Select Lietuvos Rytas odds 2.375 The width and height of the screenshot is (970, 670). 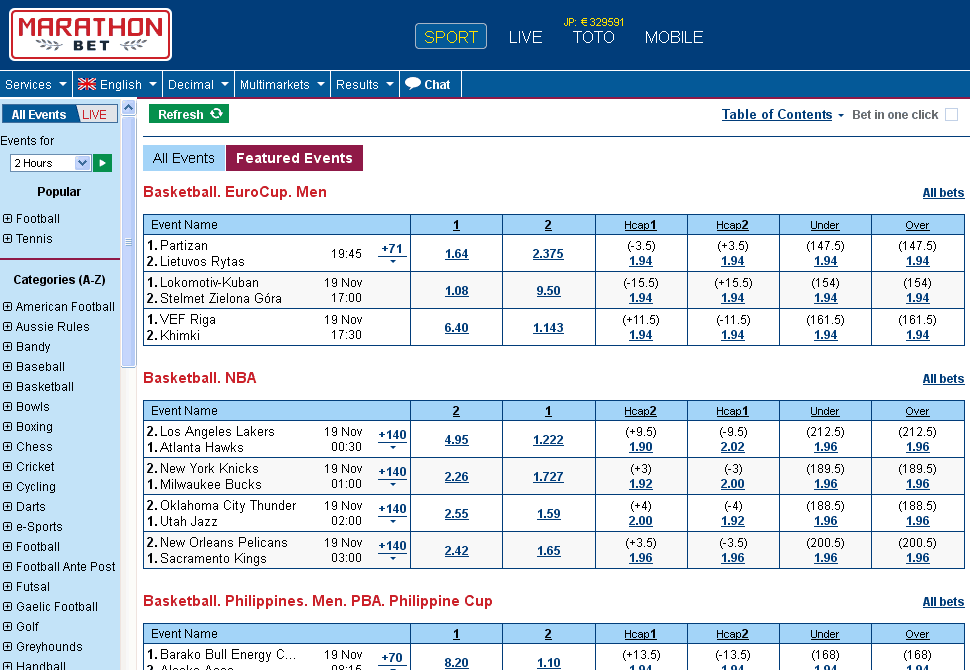tap(548, 254)
